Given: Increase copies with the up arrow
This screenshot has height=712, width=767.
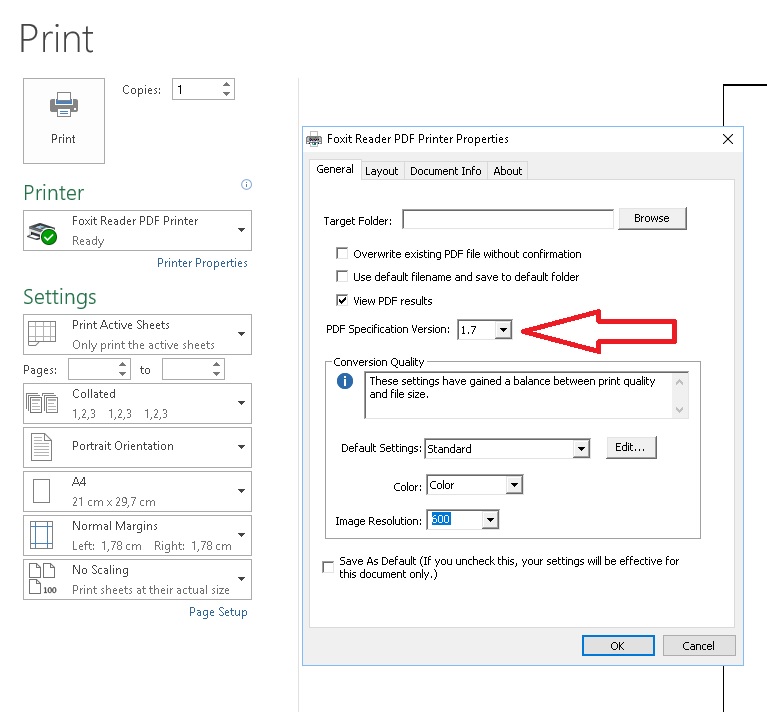Looking at the screenshot, I should (x=226, y=85).
